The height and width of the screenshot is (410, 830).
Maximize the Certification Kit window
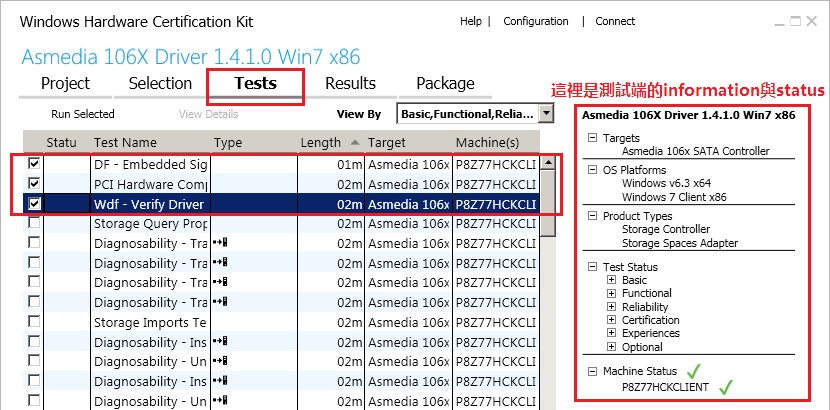pos(795,21)
